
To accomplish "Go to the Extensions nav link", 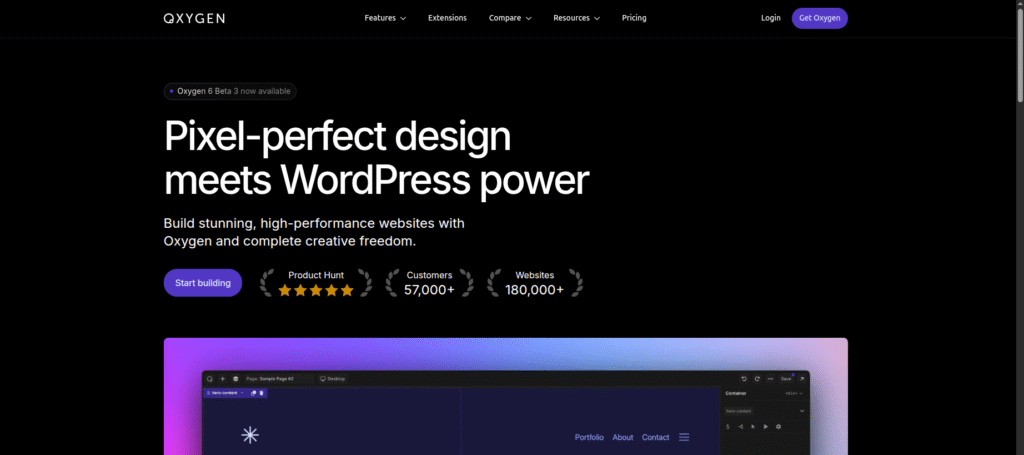I will 447,18.
